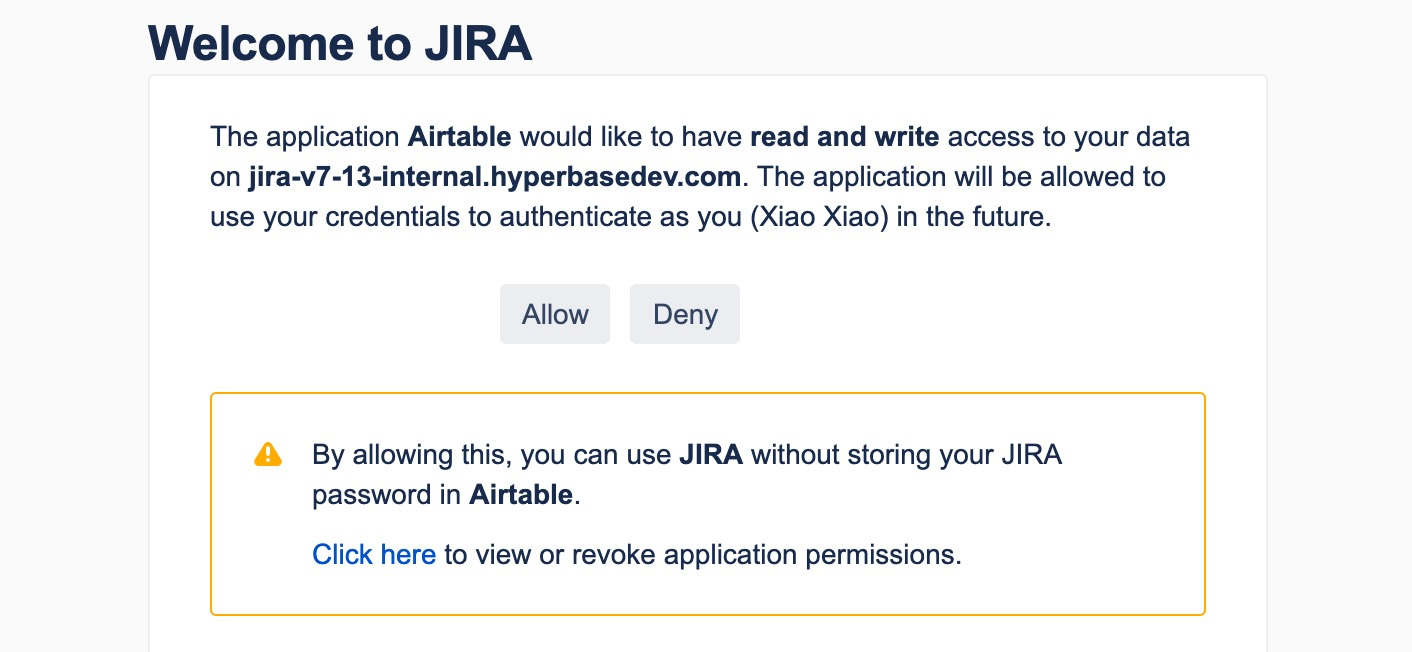The height and width of the screenshot is (652, 1412).
Task: Click the "Welcome to JIRA" heading
Action: click(340, 43)
